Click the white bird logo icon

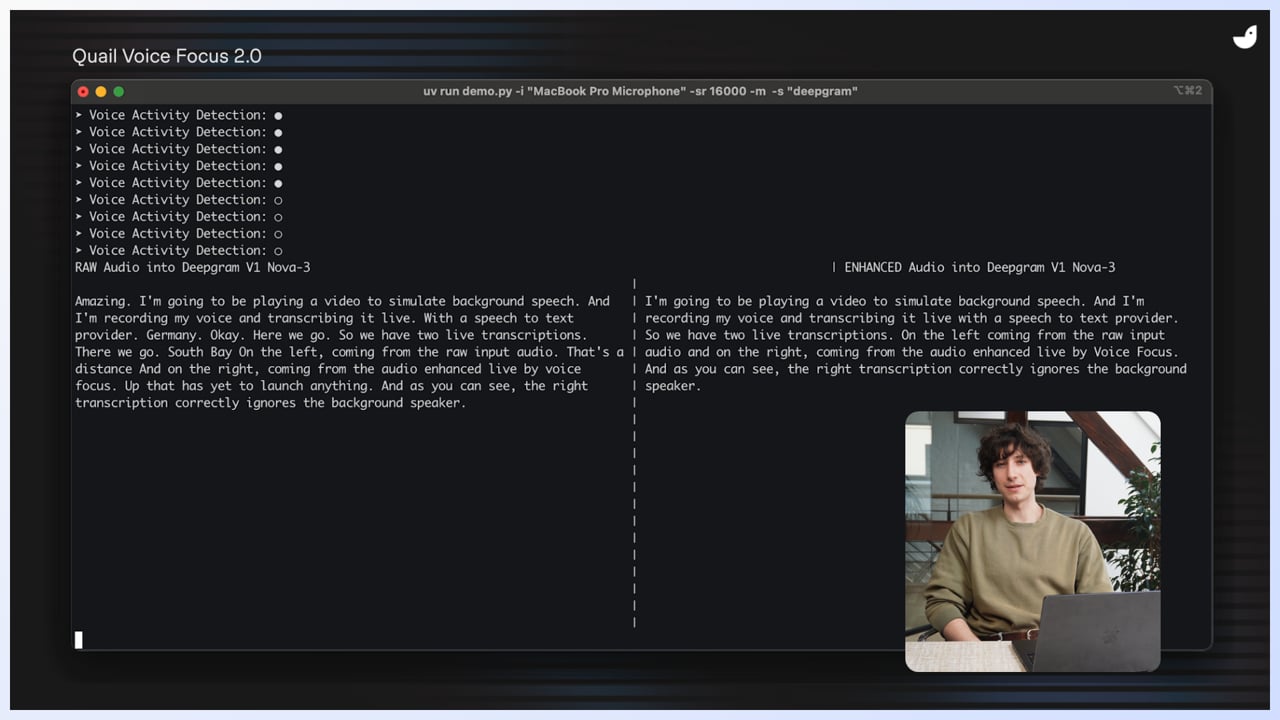(x=1245, y=37)
